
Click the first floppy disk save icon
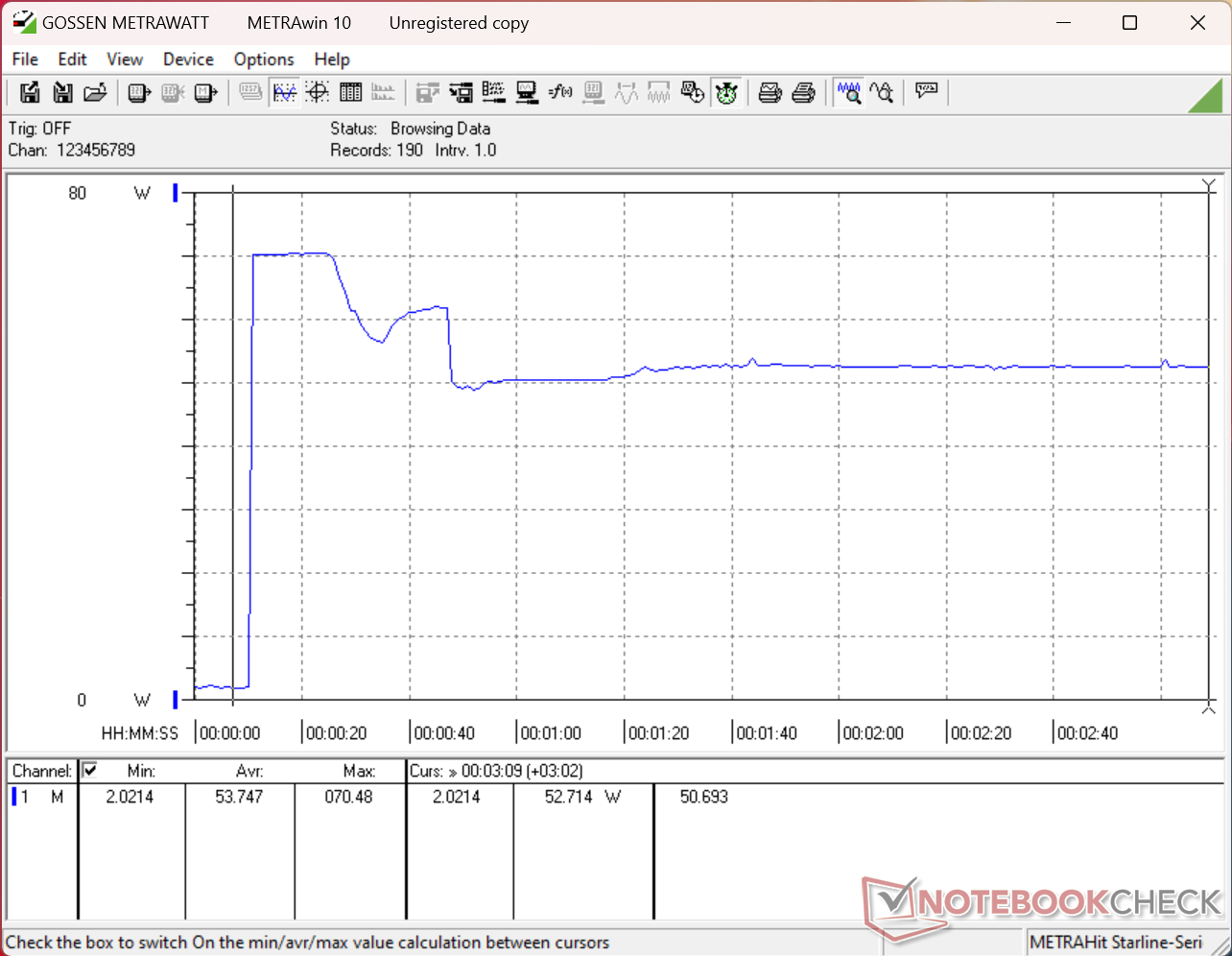[x=30, y=92]
